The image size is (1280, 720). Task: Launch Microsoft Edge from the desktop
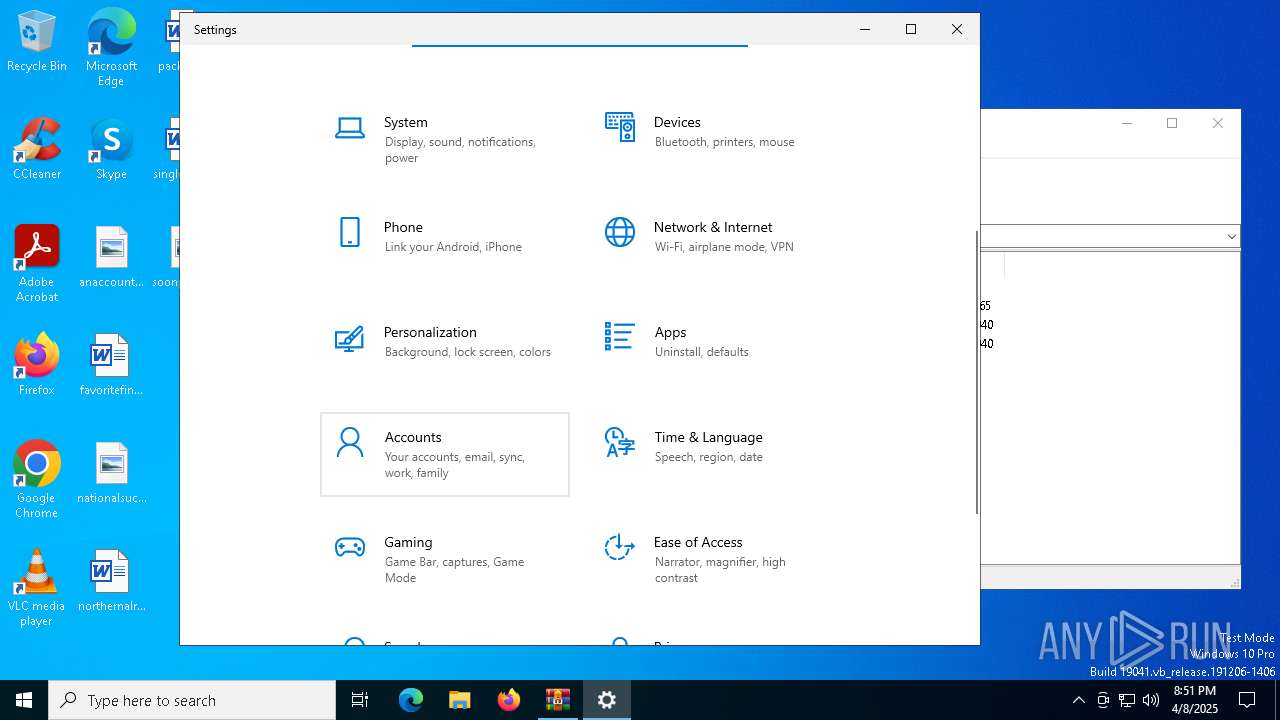[x=111, y=48]
